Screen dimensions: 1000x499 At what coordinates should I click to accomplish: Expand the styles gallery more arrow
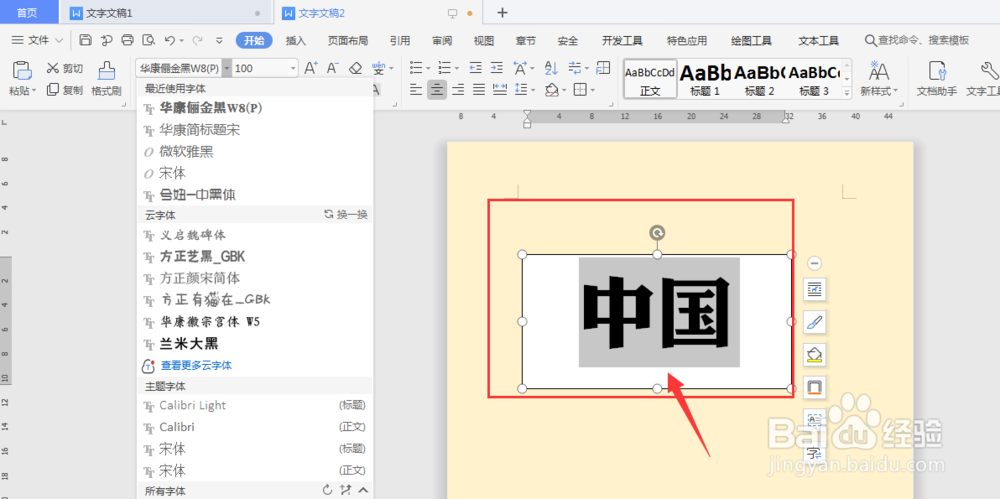tap(847, 93)
